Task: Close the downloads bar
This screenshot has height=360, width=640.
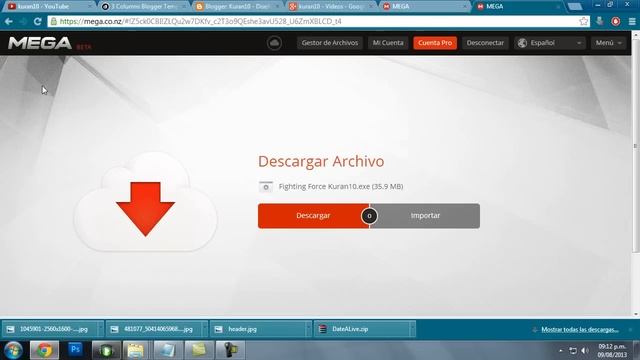Action: [x=631, y=329]
